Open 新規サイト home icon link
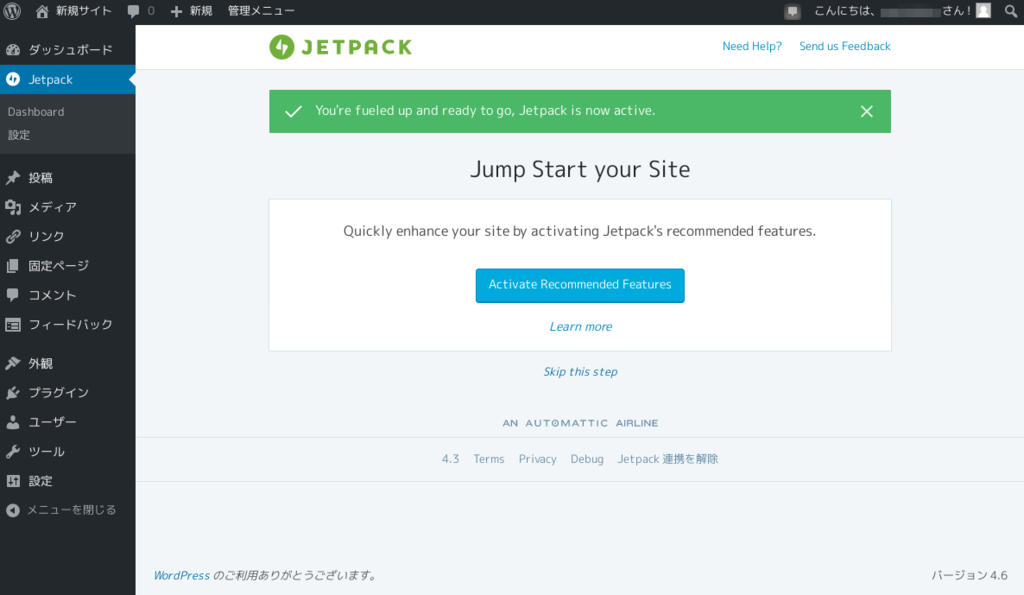The image size is (1024, 595). pyautogui.click(x=42, y=11)
